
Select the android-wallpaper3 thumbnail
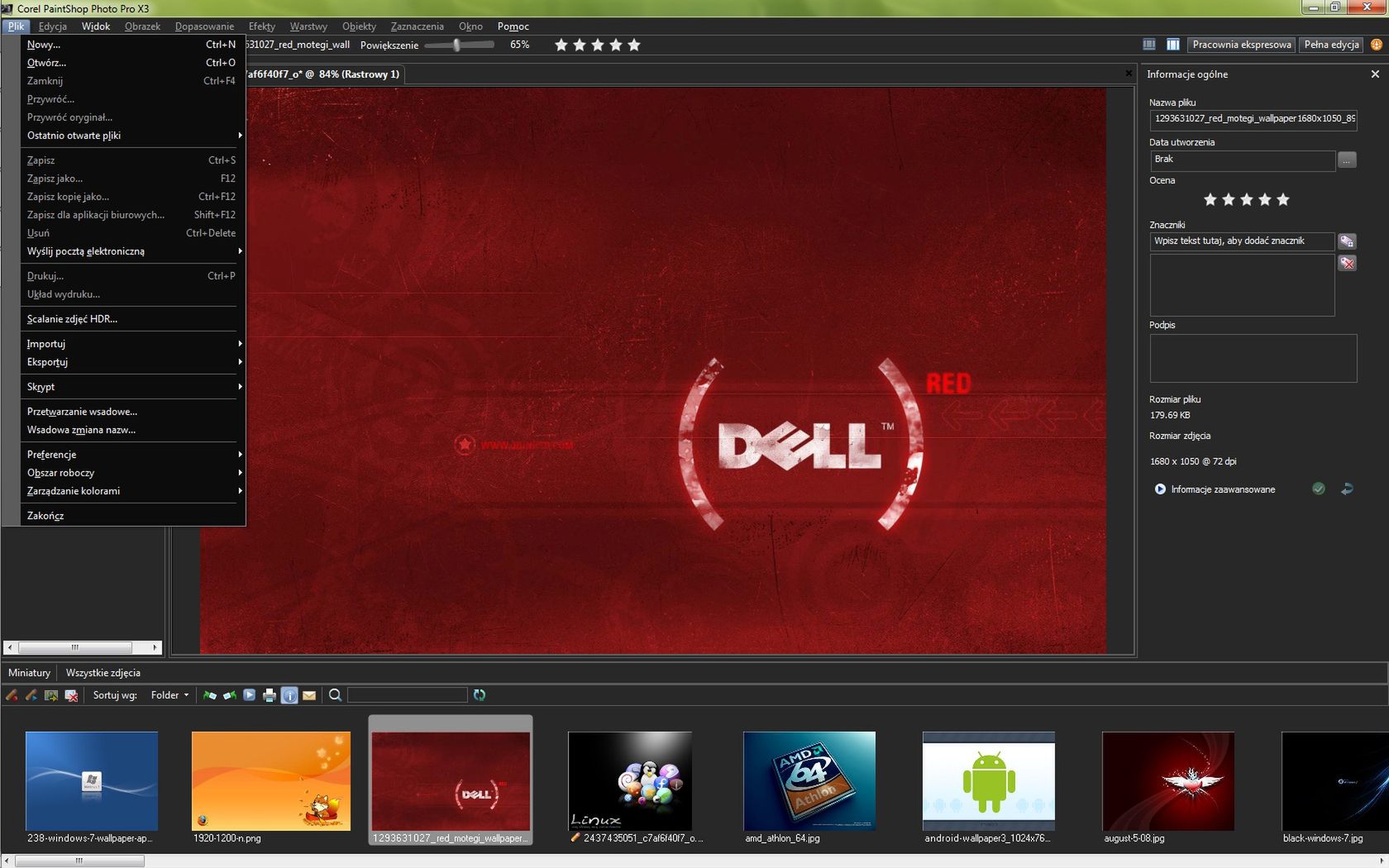point(989,781)
